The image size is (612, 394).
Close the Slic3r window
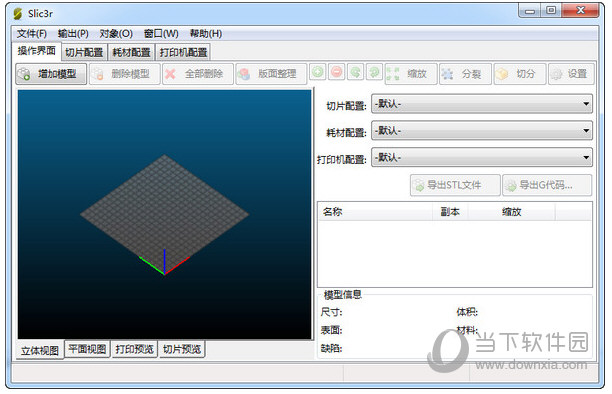pyautogui.click(x=580, y=11)
